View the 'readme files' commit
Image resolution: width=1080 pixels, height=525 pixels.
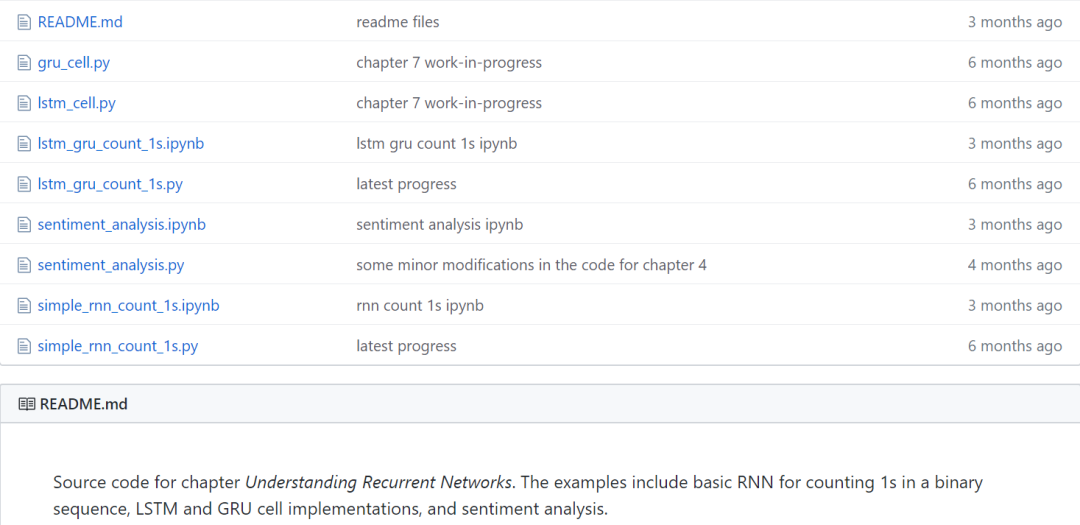(x=397, y=22)
